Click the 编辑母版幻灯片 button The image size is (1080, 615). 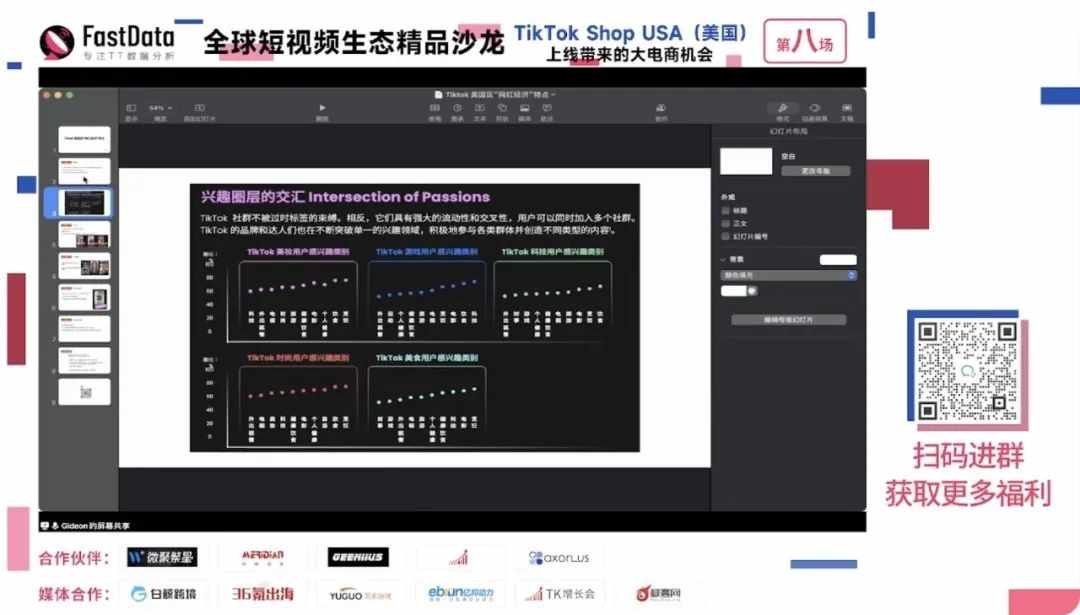[x=789, y=320]
